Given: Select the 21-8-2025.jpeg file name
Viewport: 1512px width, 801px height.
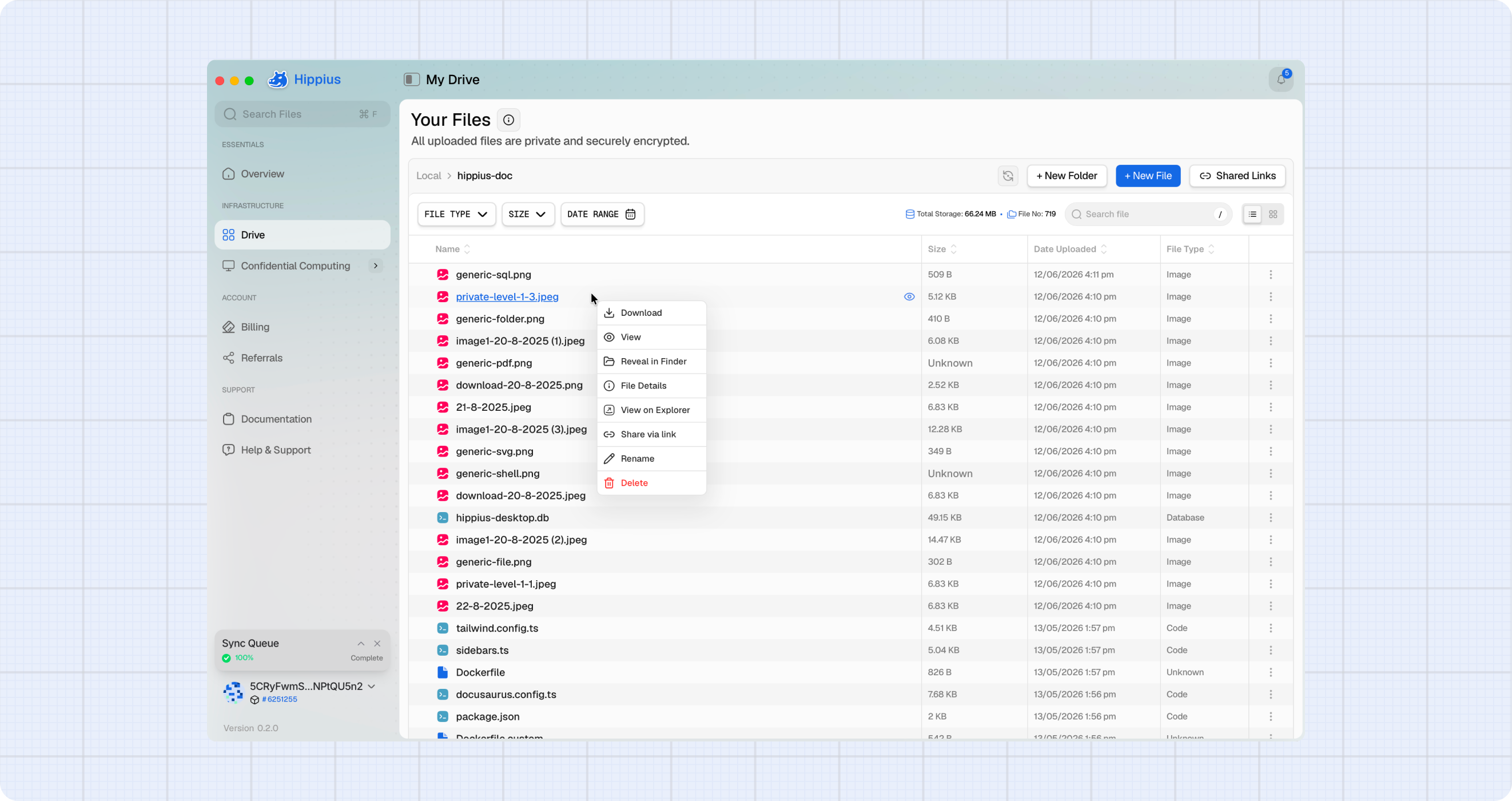Looking at the screenshot, I should coord(494,407).
